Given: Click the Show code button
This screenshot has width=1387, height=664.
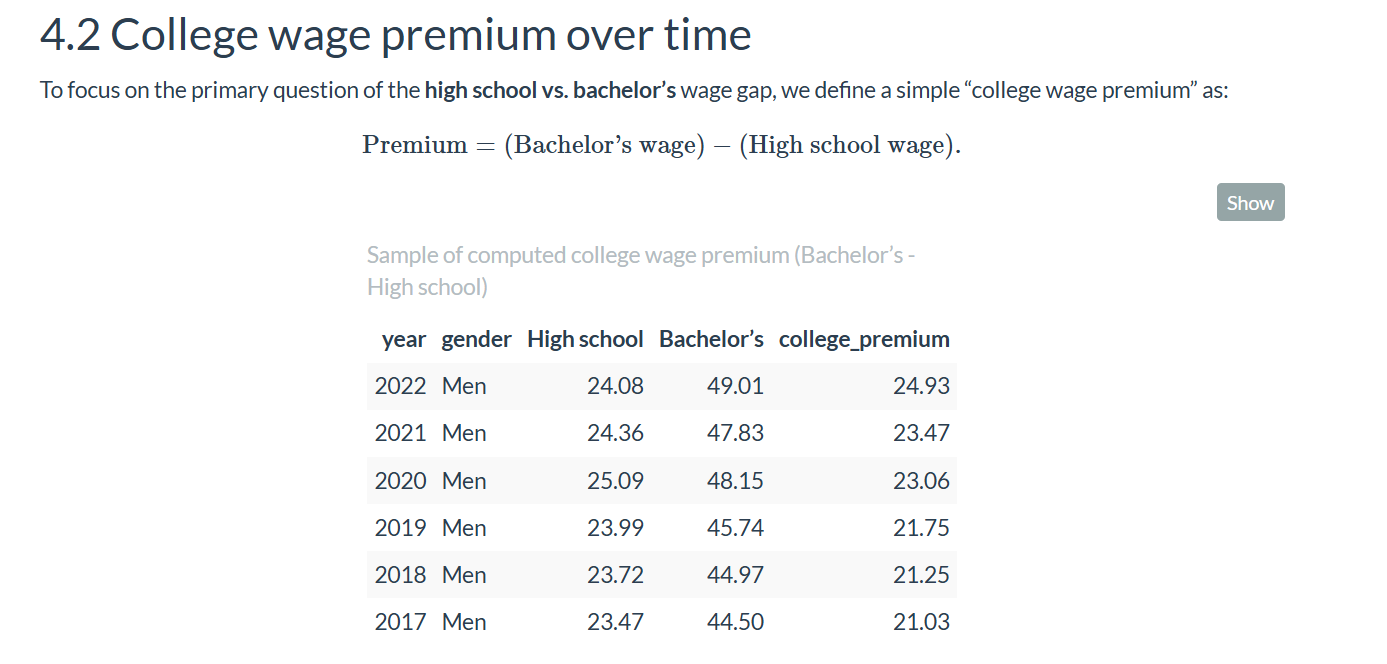Looking at the screenshot, I should [1250, 203].
